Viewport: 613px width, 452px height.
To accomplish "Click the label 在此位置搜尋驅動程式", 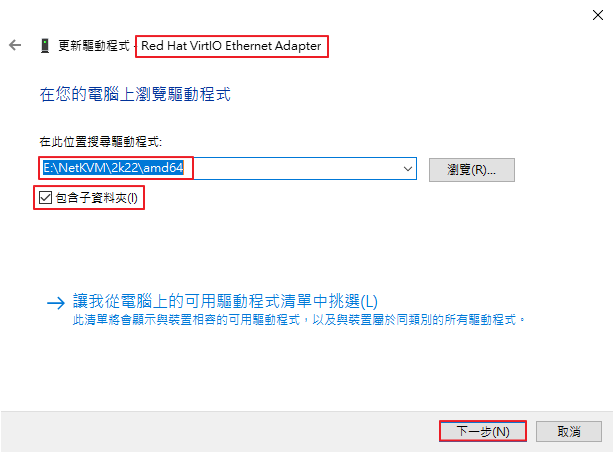I will coord(100,142).
